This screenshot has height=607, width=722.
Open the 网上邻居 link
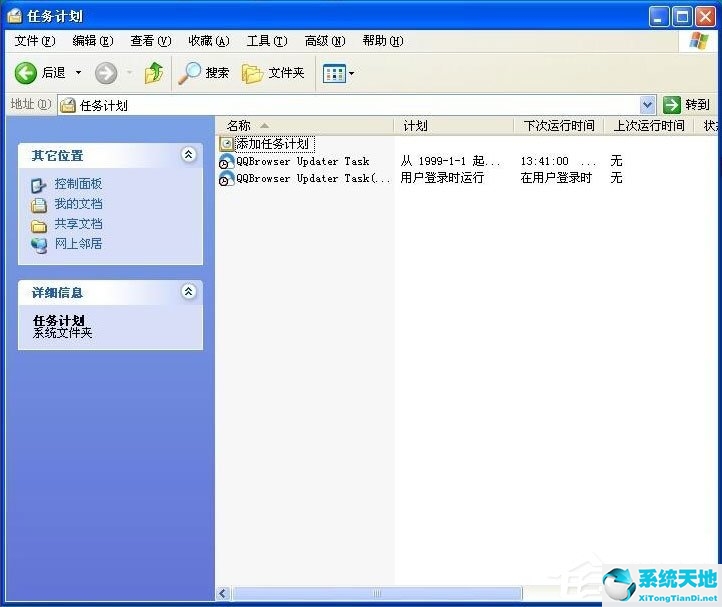[x=78, y=244]
